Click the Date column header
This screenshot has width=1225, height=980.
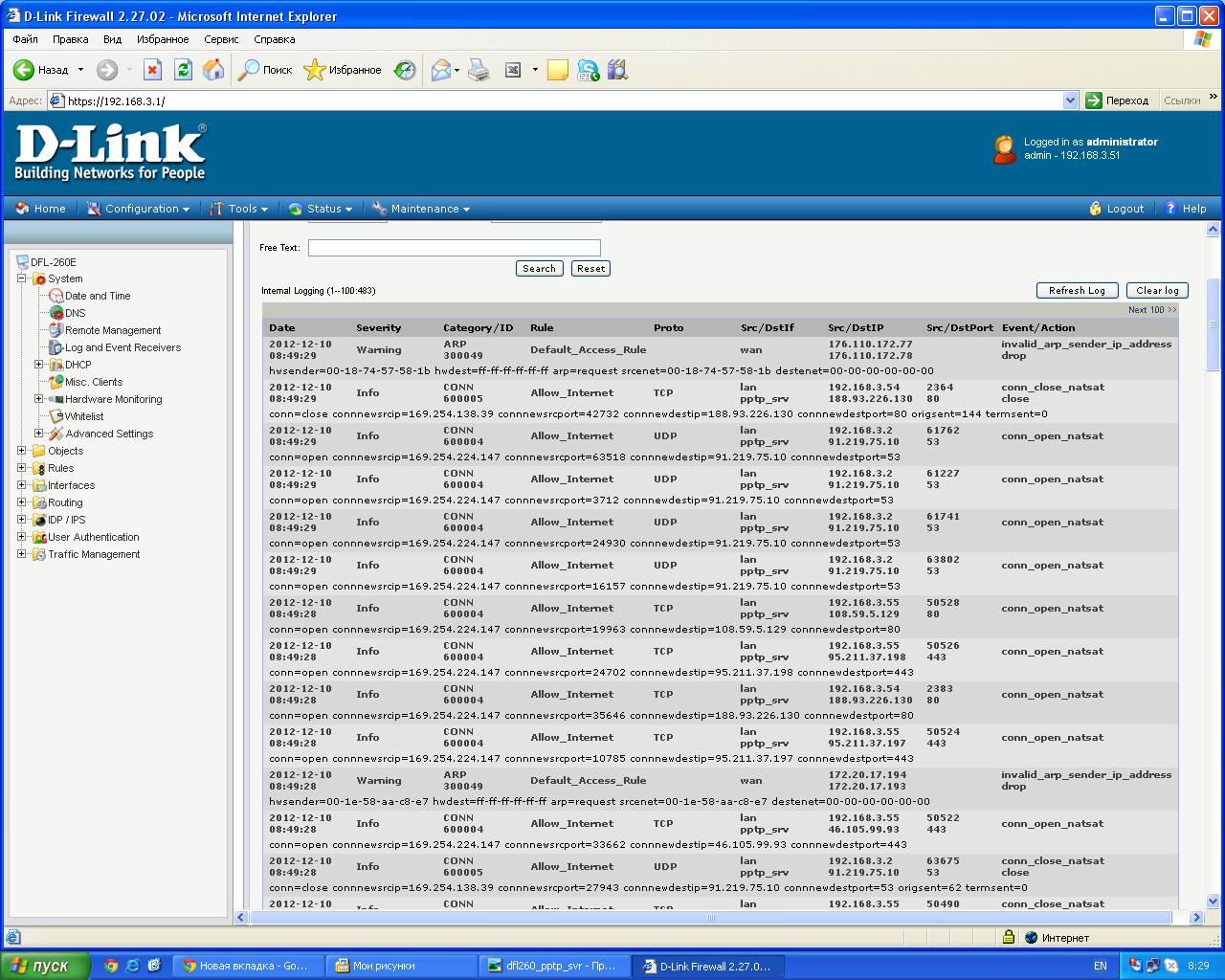[x=282, y=327]
